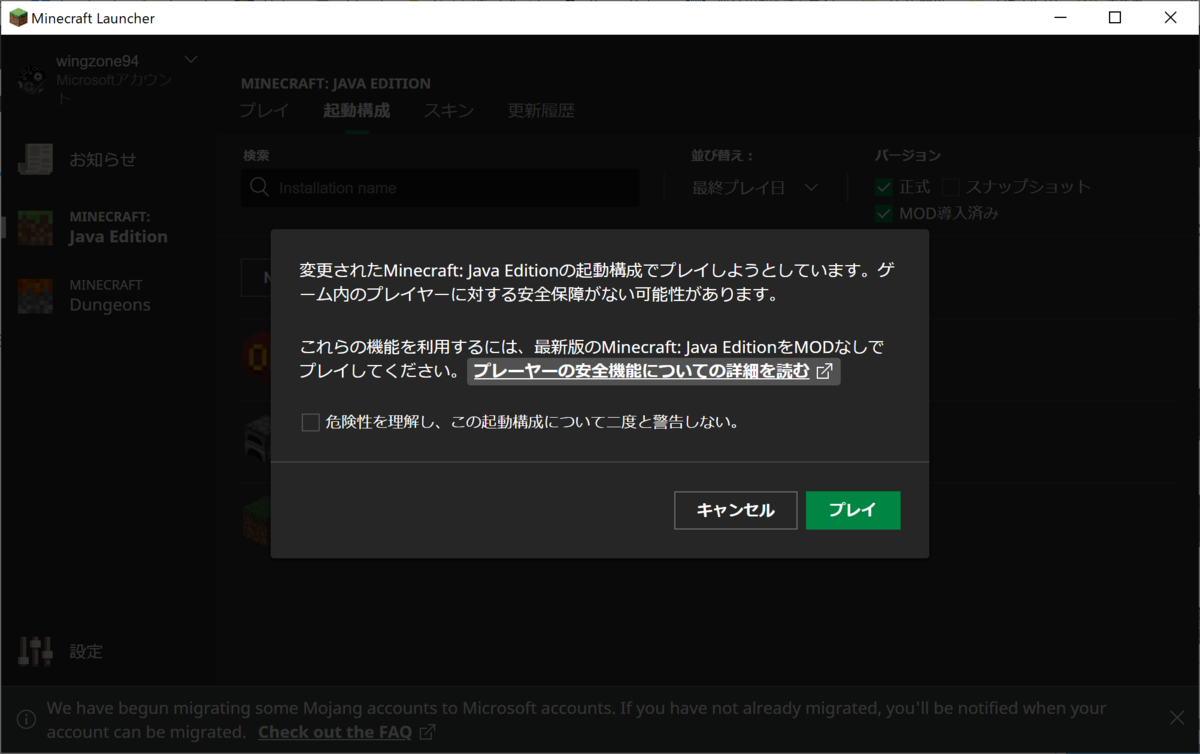Check the warning suppression checkbox in the dialog
The width and height of the screenshot is (1200, 754).
tap(310, 422)
